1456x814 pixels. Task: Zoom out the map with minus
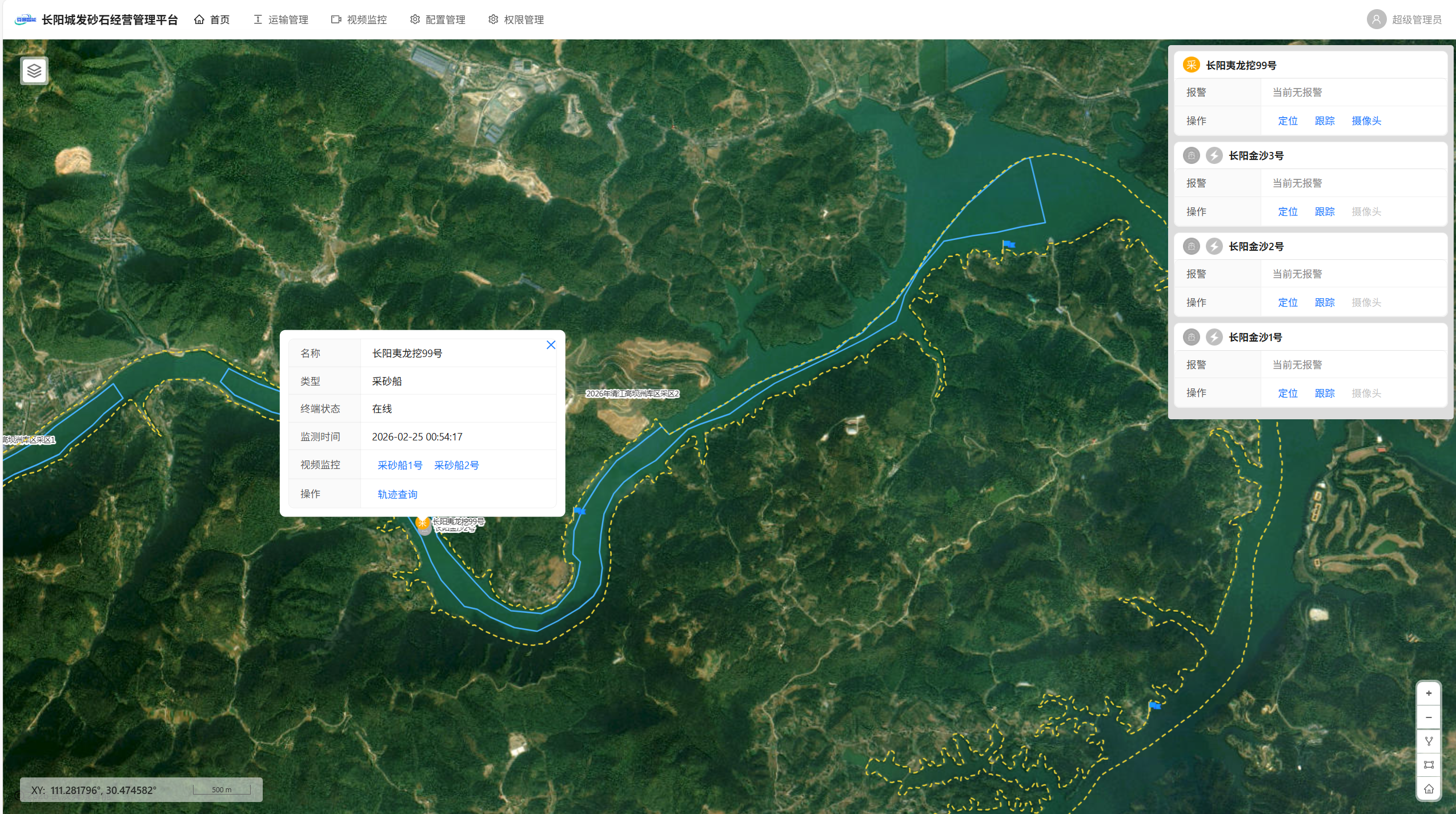(x=1428, y=717)
